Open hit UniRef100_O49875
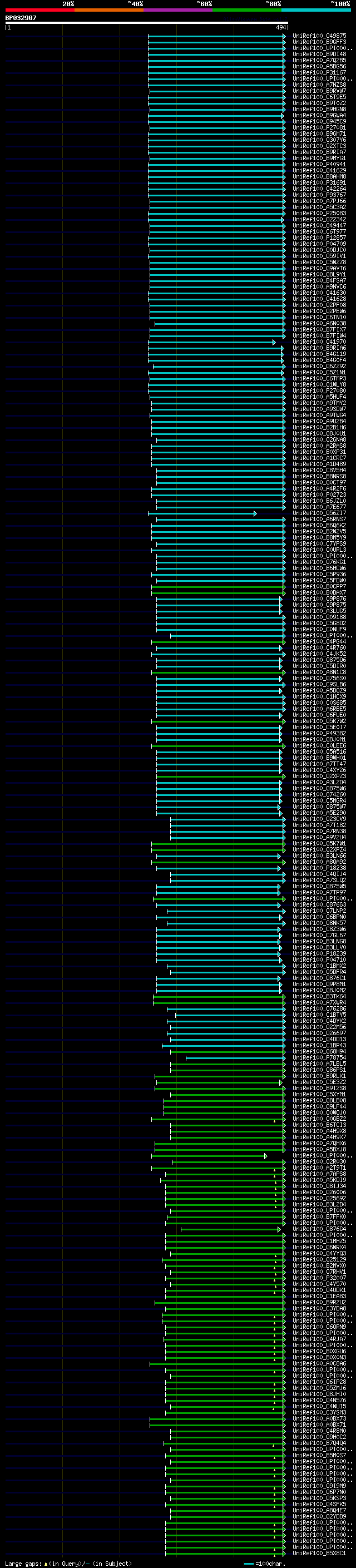This screenshot has width=356, height=1568. [319, 36]
